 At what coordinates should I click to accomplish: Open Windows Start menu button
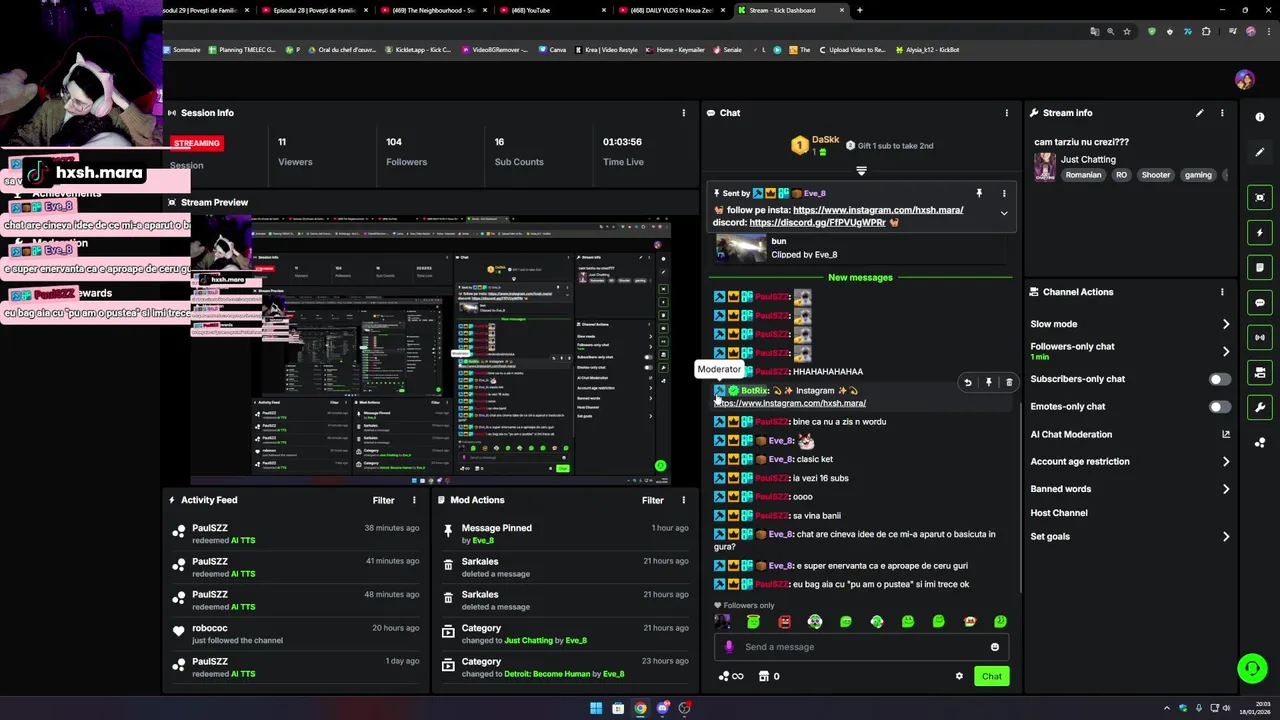[596, 708]
